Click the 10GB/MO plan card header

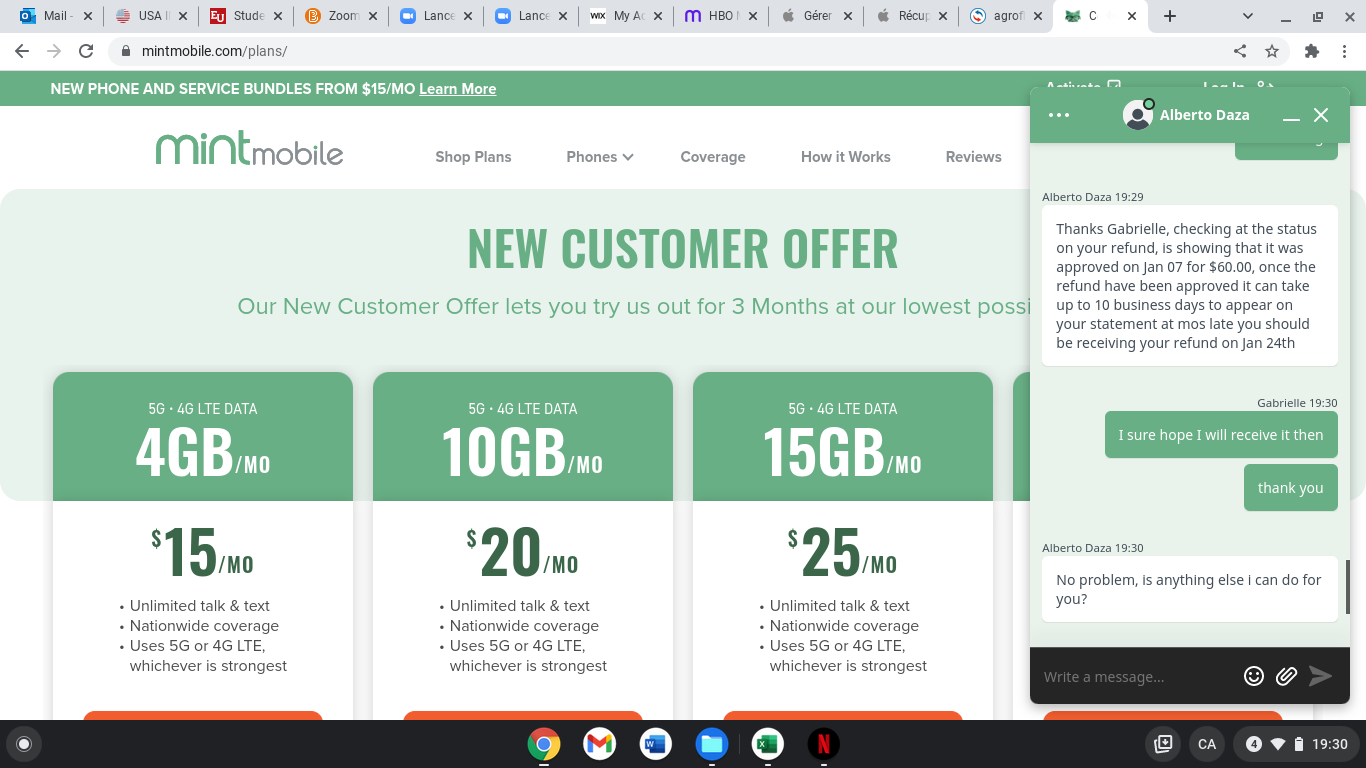523,437
